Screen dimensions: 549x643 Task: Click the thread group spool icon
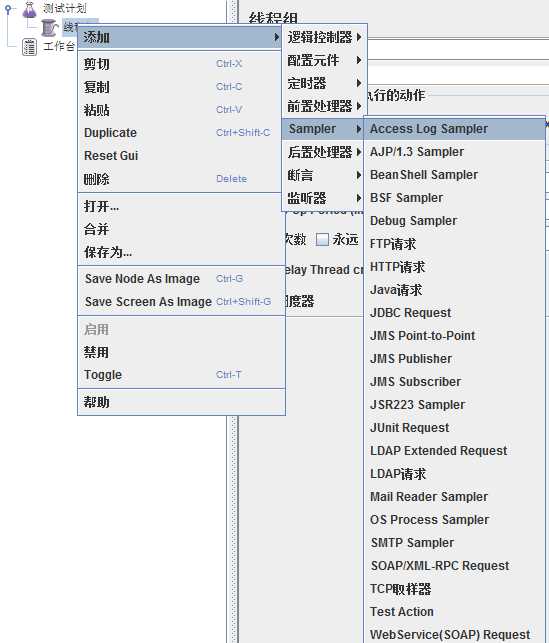tap(50, 28)
